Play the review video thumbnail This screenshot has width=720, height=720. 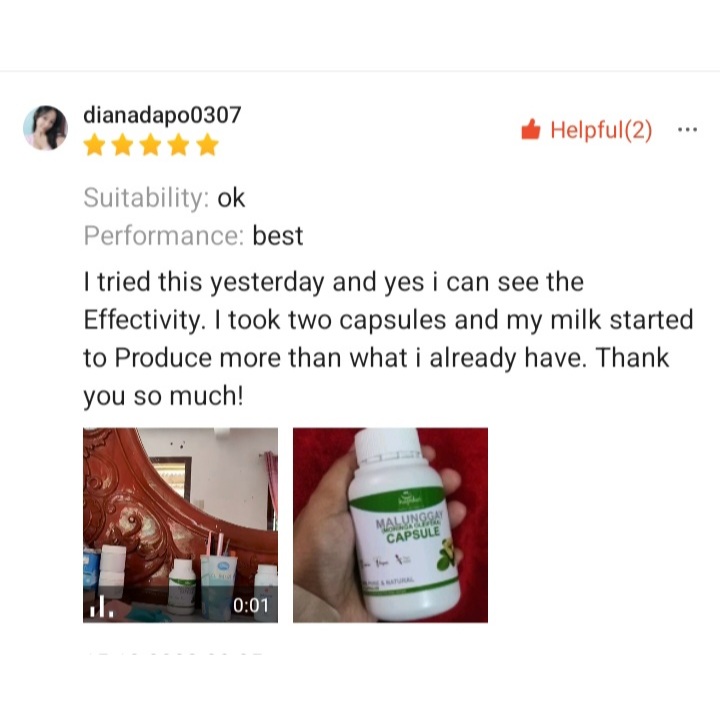point(180,525)
